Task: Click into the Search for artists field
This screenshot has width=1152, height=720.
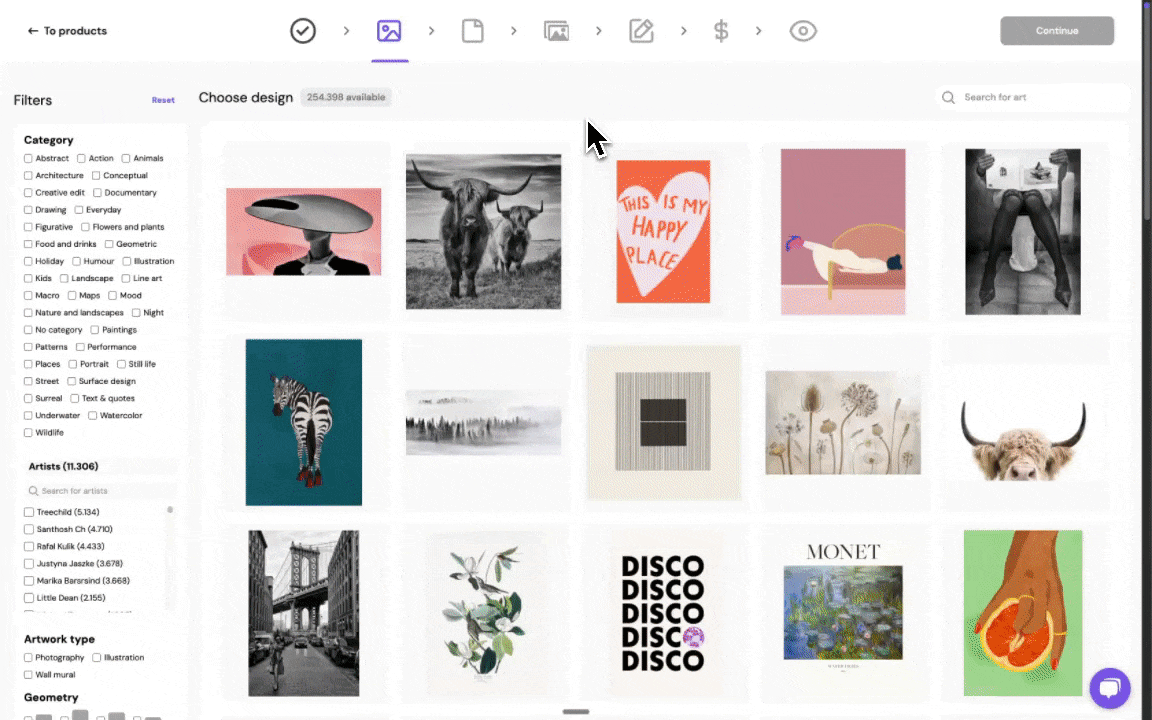Action: coord(100,490)
